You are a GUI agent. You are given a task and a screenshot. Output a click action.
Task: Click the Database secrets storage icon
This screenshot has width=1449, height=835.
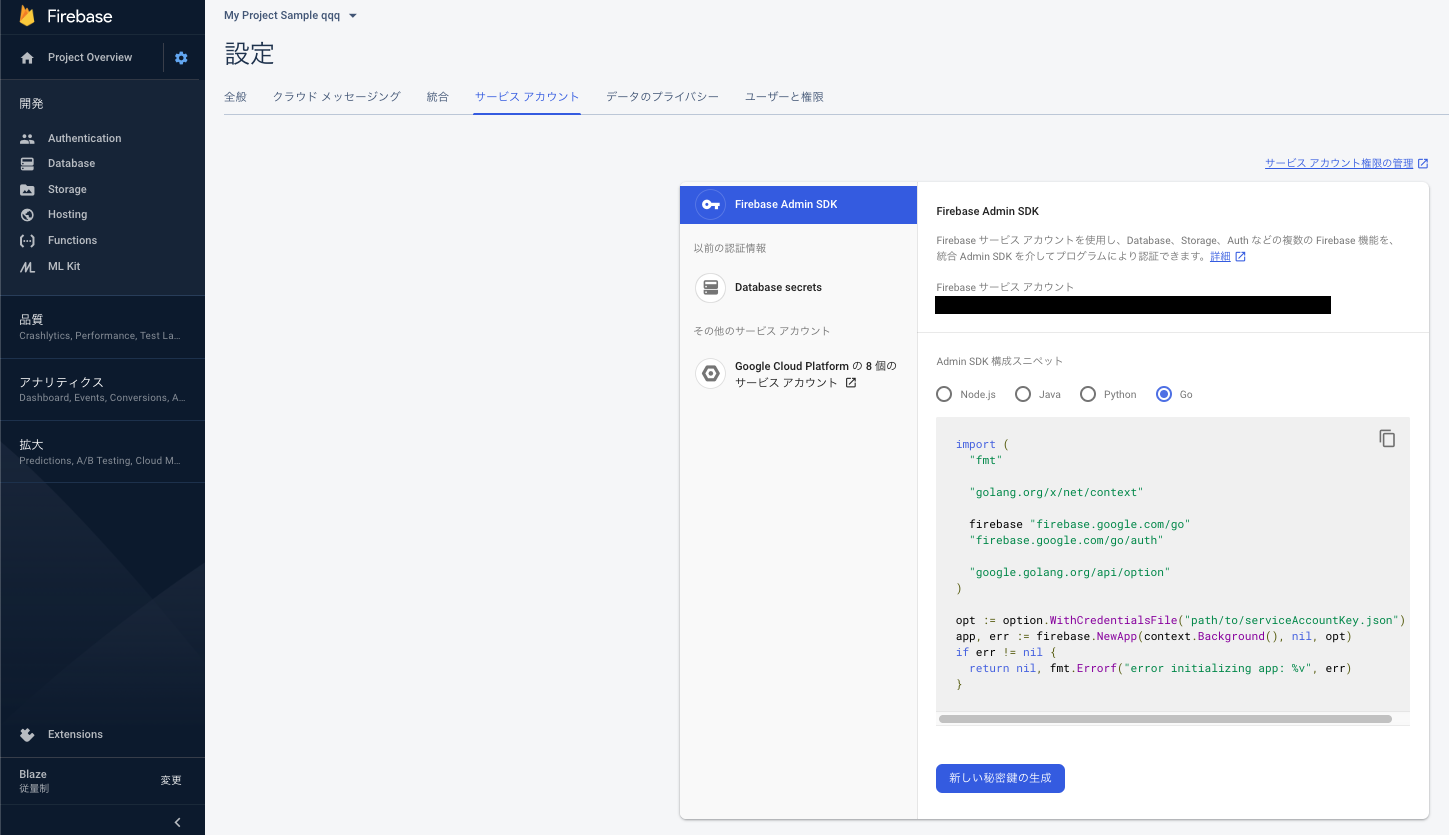point(710,288)
